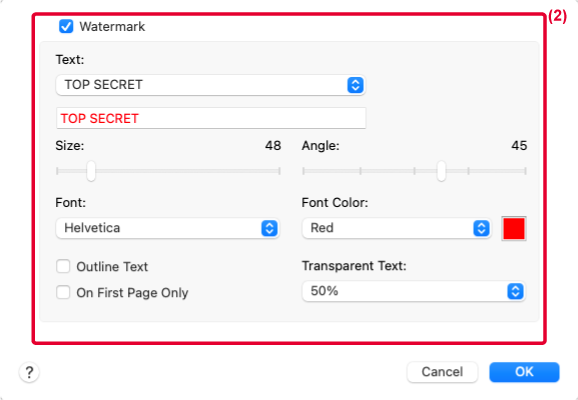Click the Angle slider handle
Viewport: 578px width, 400px height.
tap(441, 171)
